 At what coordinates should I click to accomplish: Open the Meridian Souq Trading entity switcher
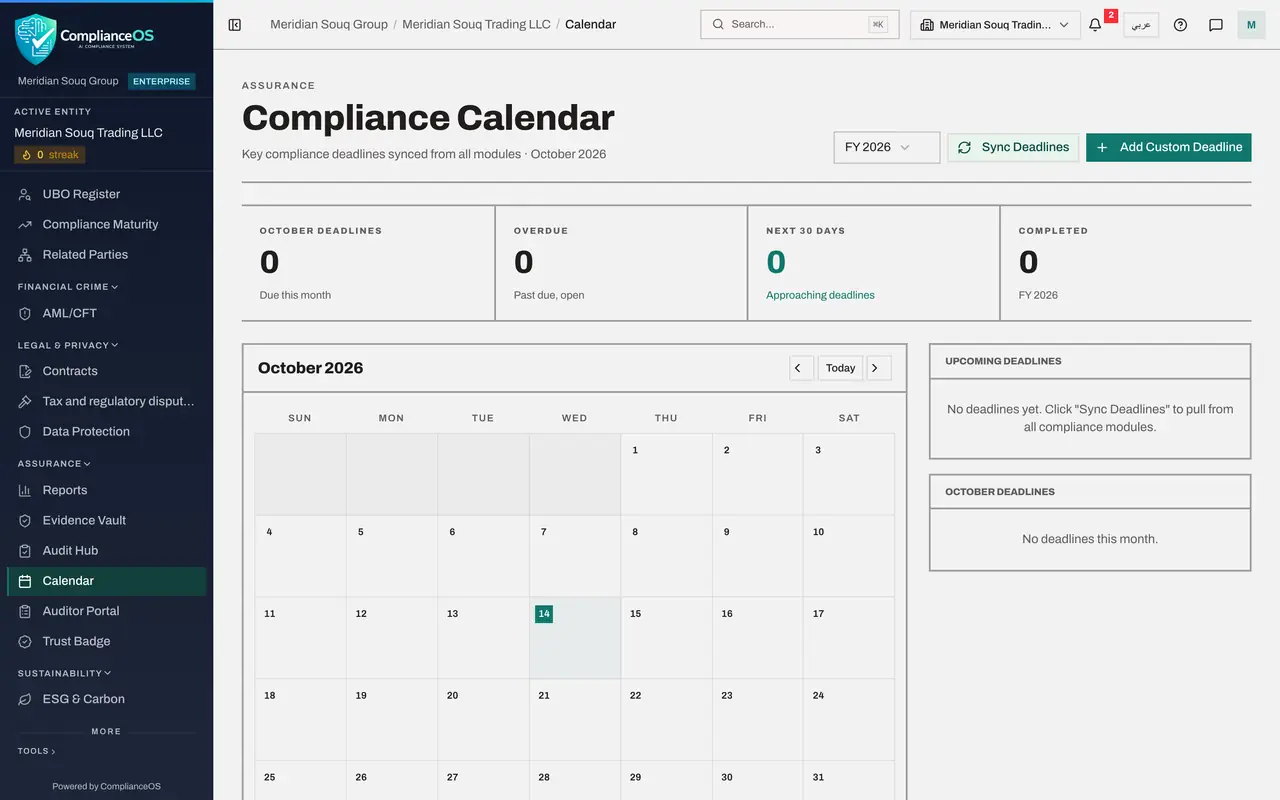click(x=995, y=25)
